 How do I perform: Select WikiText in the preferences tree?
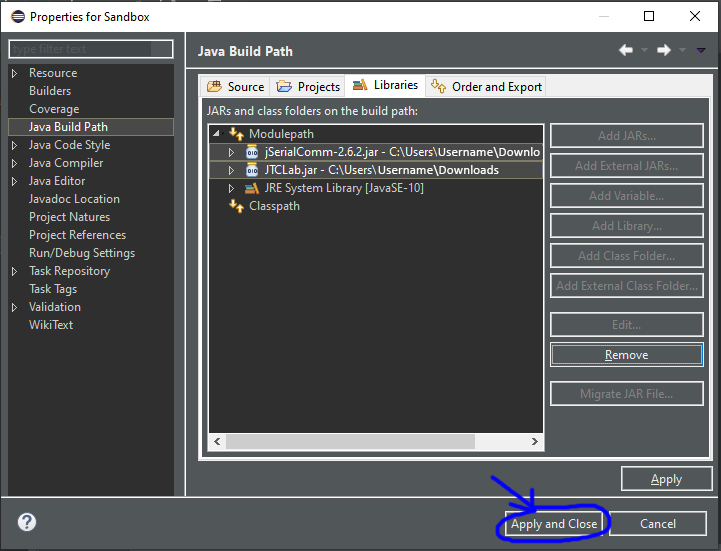coord(51,325)
